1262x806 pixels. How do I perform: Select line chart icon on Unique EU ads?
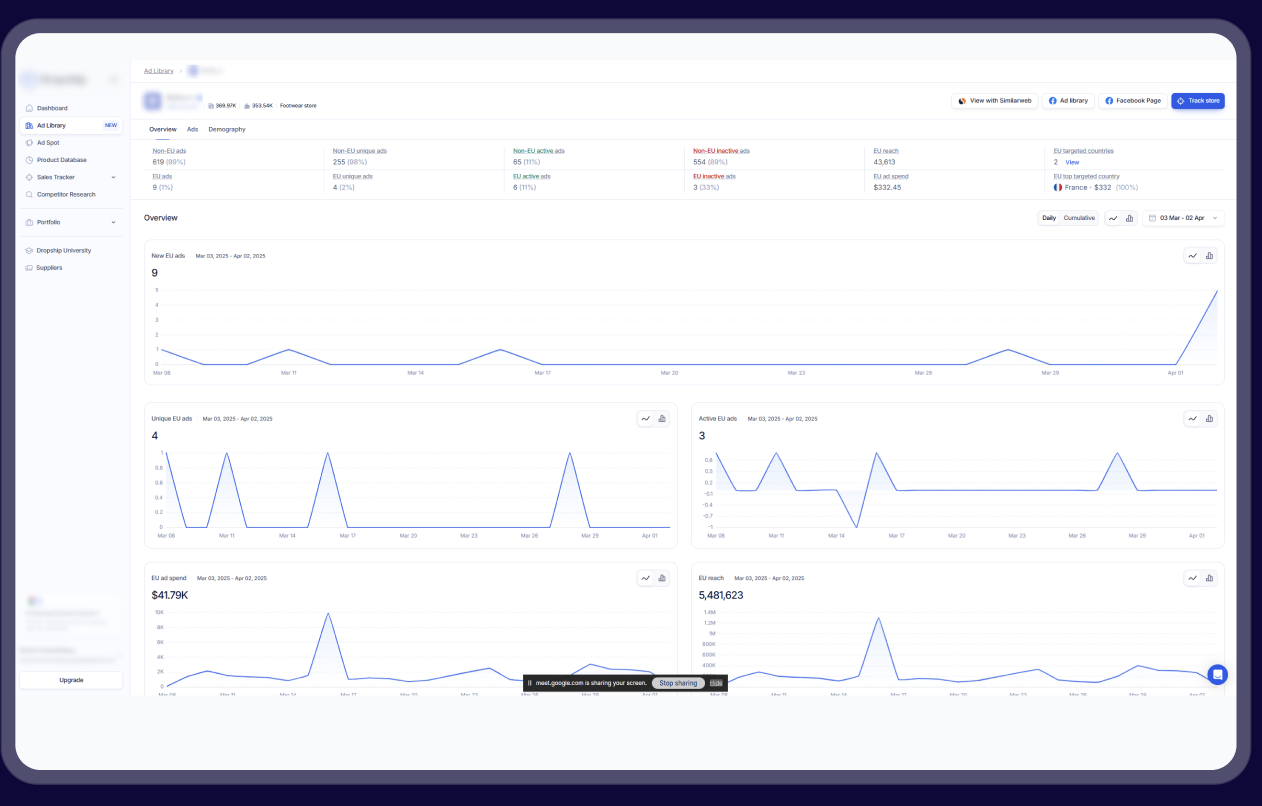646,419
